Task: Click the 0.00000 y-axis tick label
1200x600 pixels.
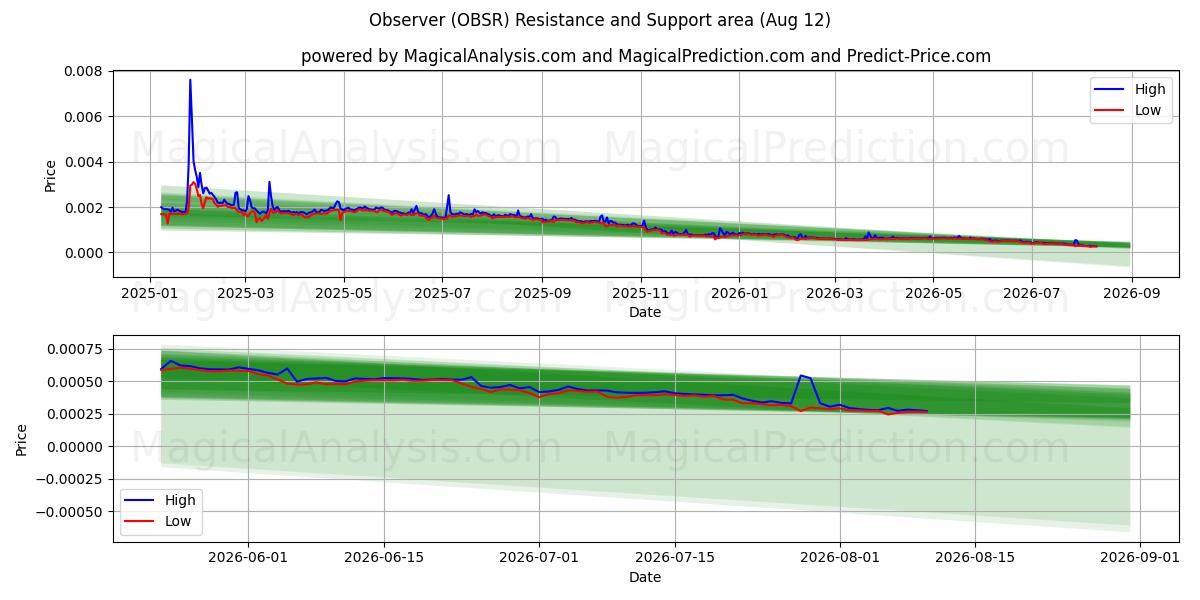Action: point(77,447)
